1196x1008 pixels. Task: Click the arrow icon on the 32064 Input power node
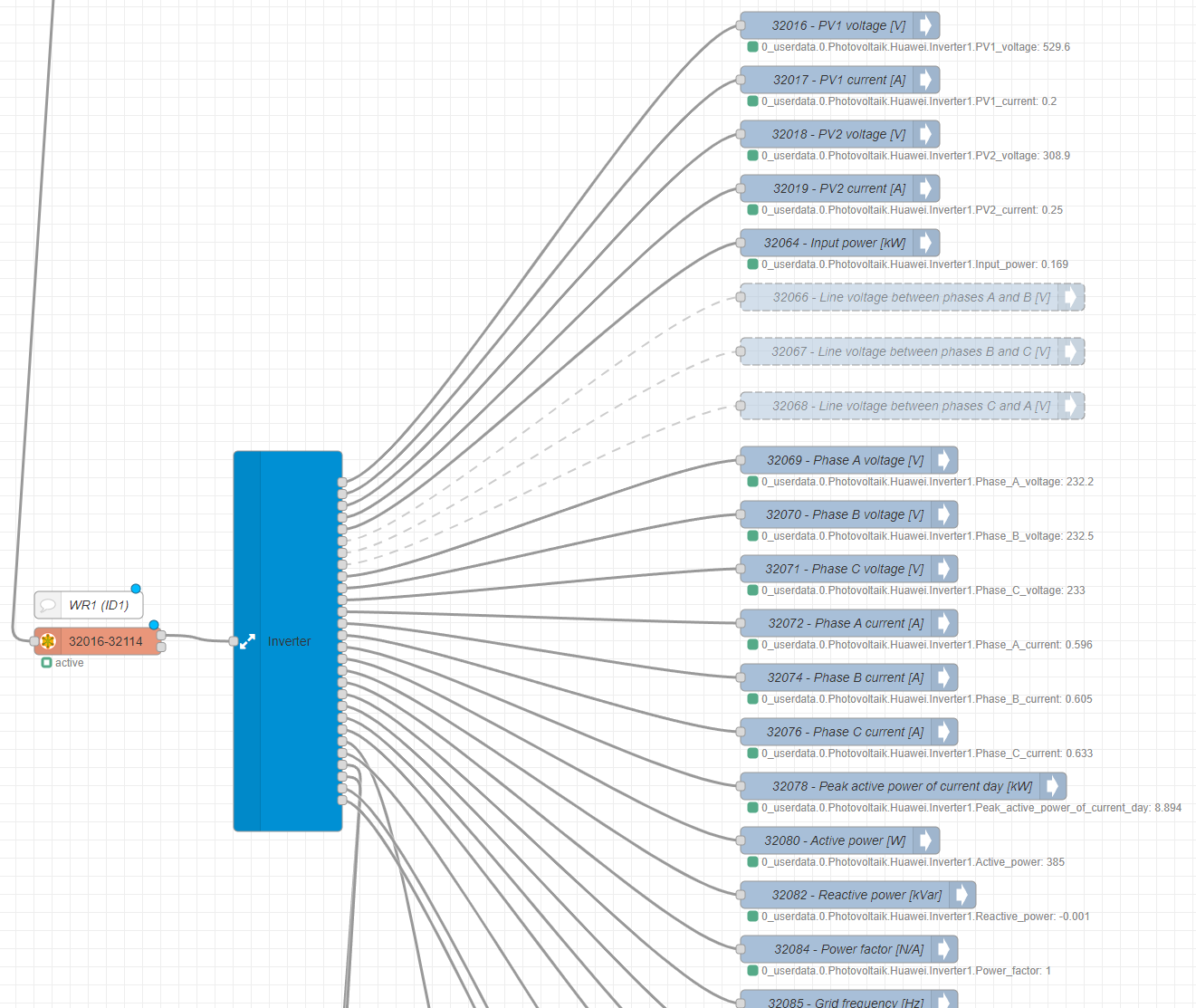pos(926,243)
